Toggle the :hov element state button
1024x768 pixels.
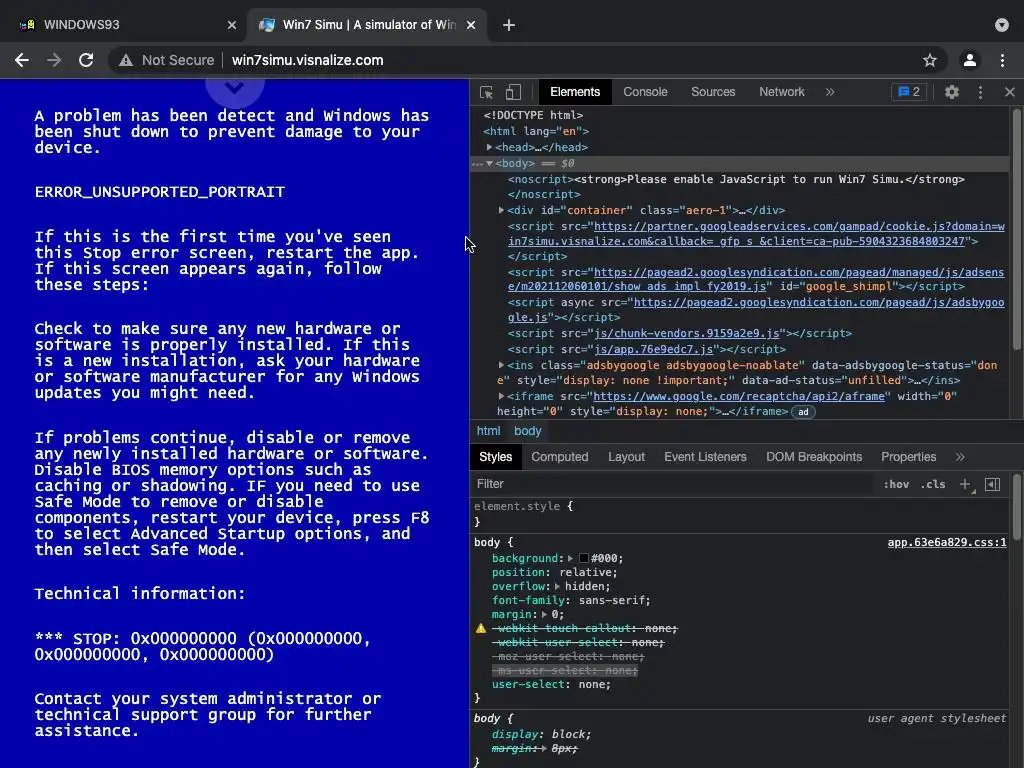click(896, 484)
